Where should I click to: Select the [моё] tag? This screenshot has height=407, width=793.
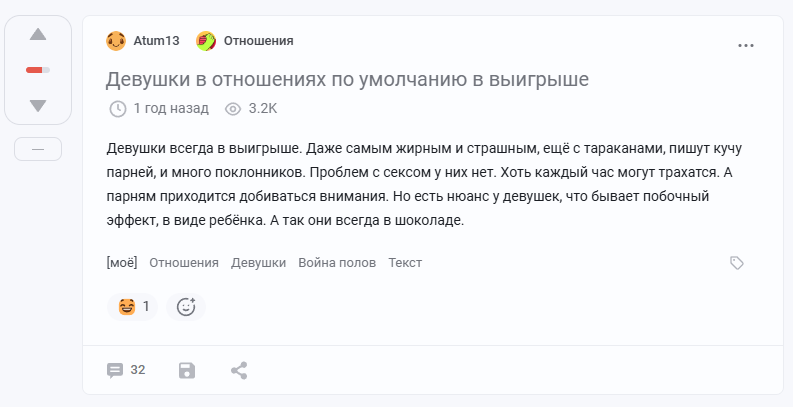(x=122, y=263)
